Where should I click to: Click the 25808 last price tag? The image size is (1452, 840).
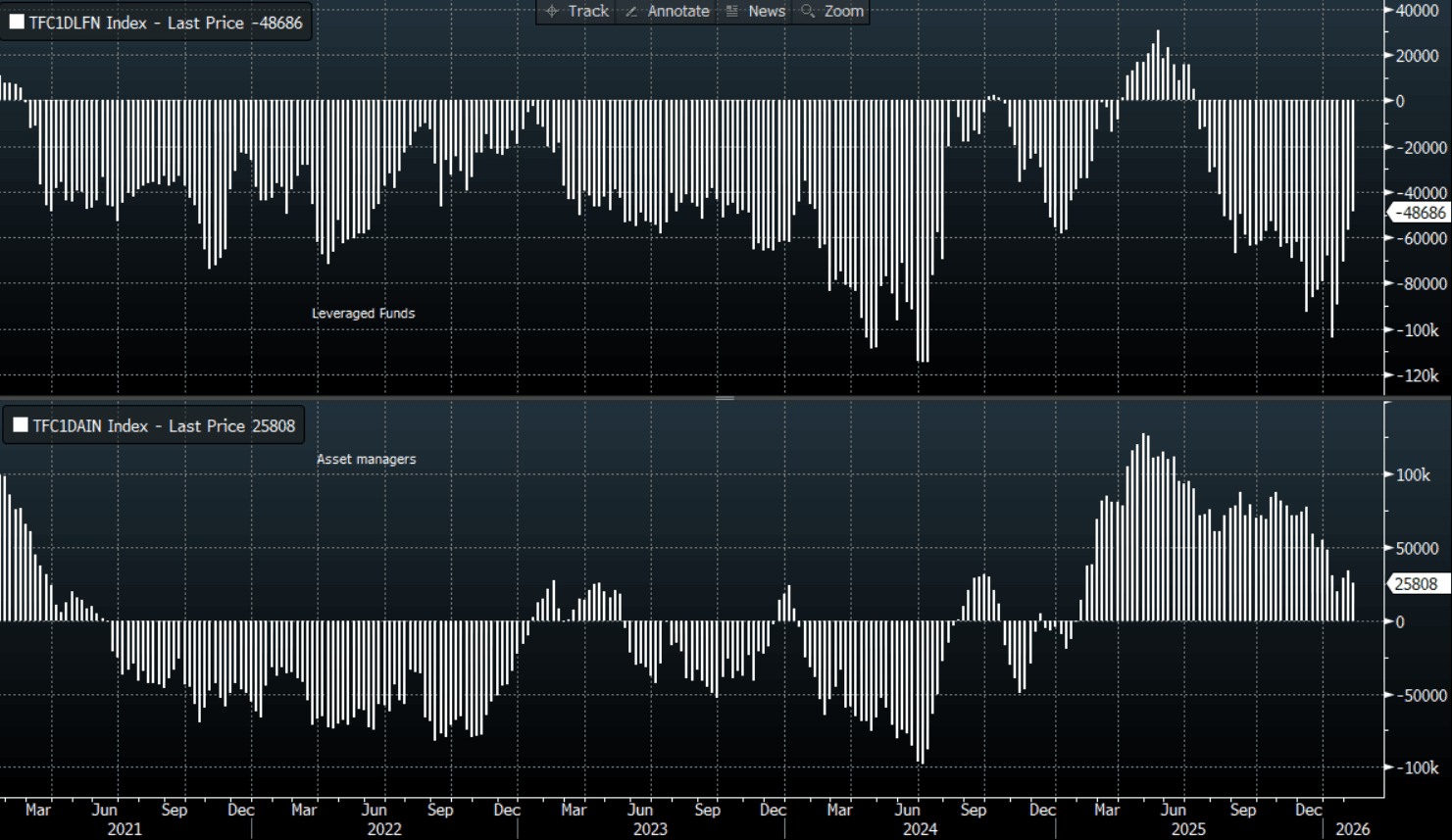1416,584
